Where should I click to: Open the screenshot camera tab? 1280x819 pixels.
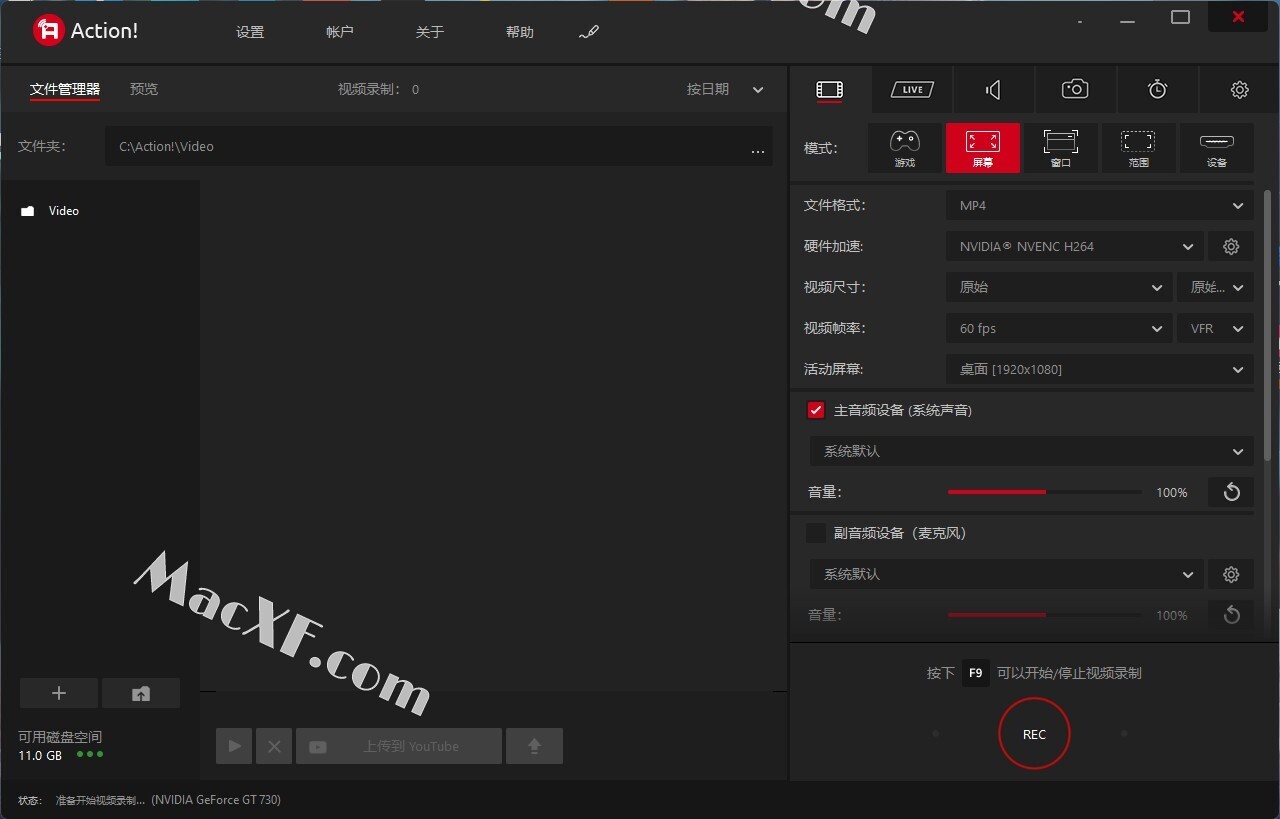(1075, 90)
